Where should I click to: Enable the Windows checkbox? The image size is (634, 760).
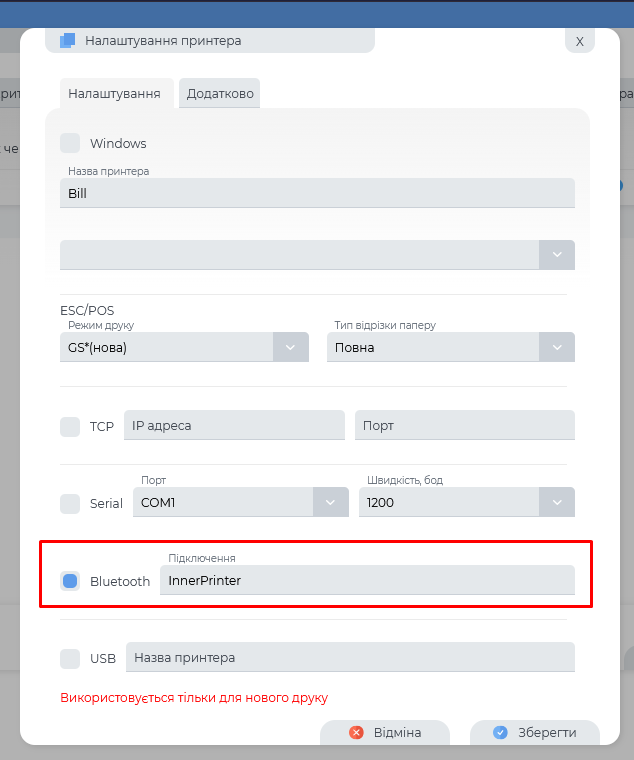70,143
